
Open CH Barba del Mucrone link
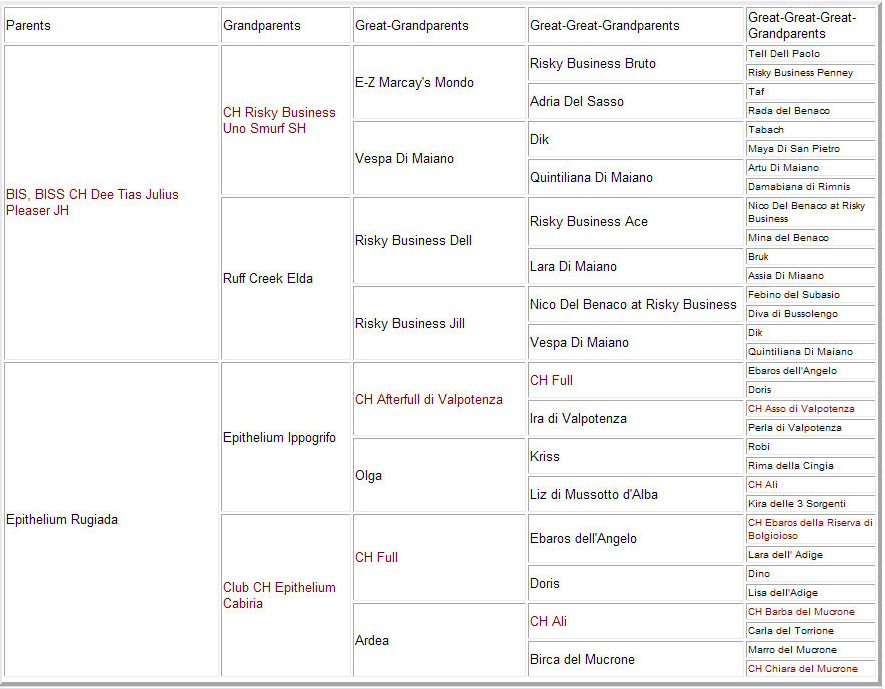point(801,612)
